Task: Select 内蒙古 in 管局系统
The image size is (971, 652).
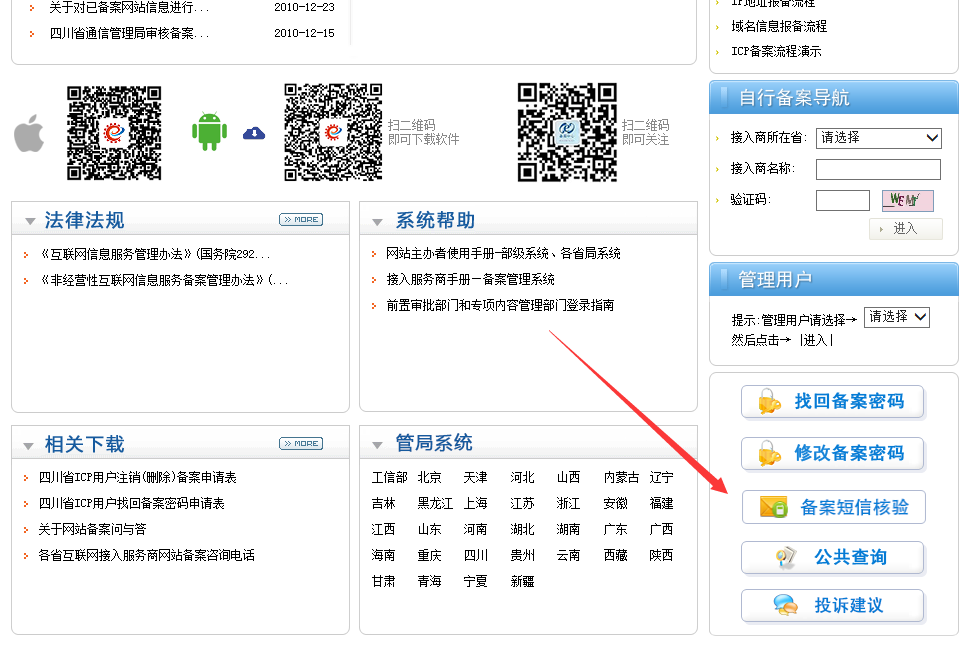Action: (x=621, y=477)
